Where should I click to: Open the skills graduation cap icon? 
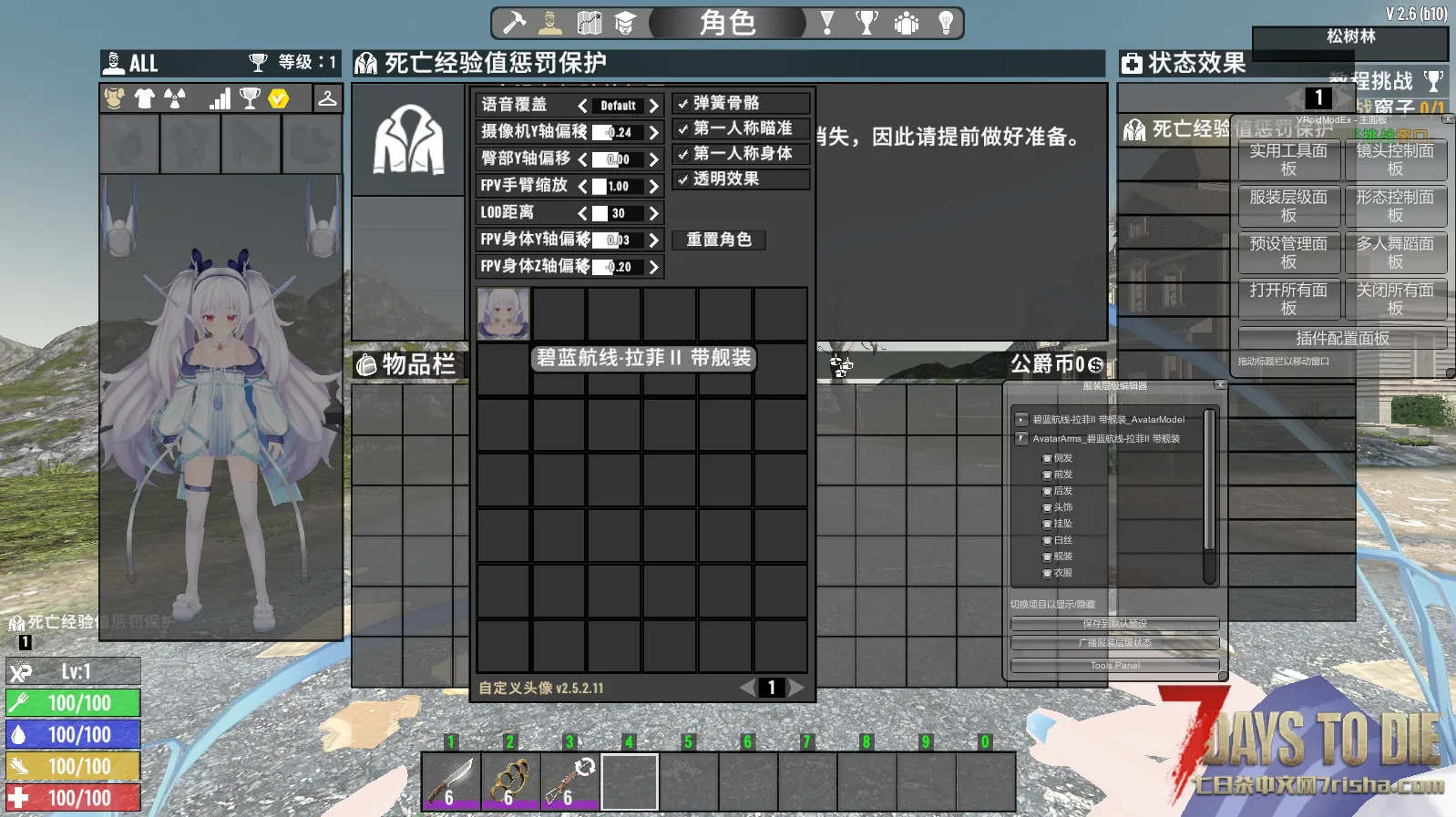[625, 23]
